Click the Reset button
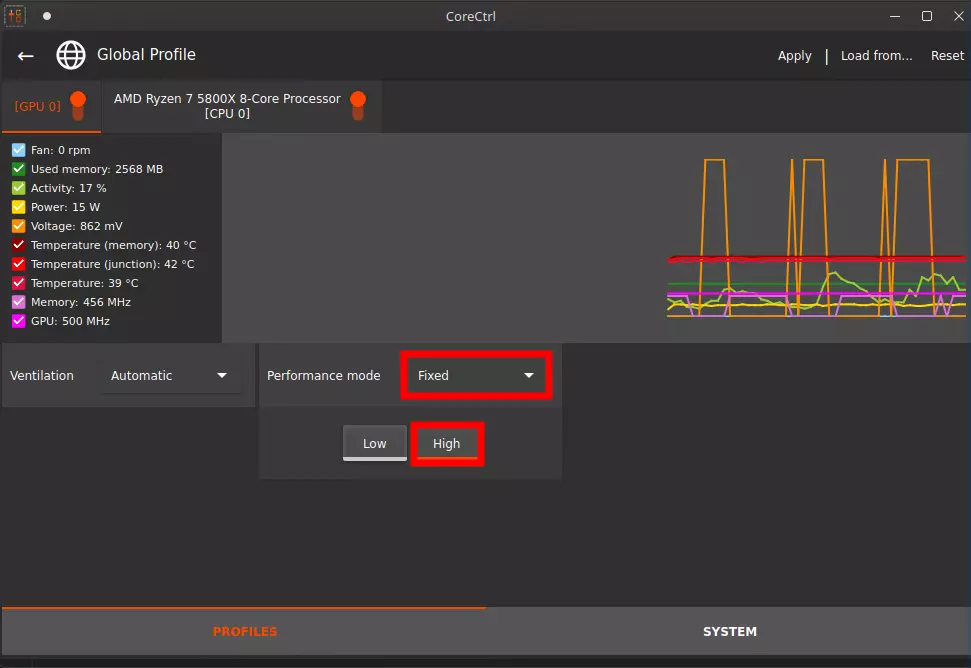Image resolution: width=971 pixels, height=668 pixels. tap(947, 56)
